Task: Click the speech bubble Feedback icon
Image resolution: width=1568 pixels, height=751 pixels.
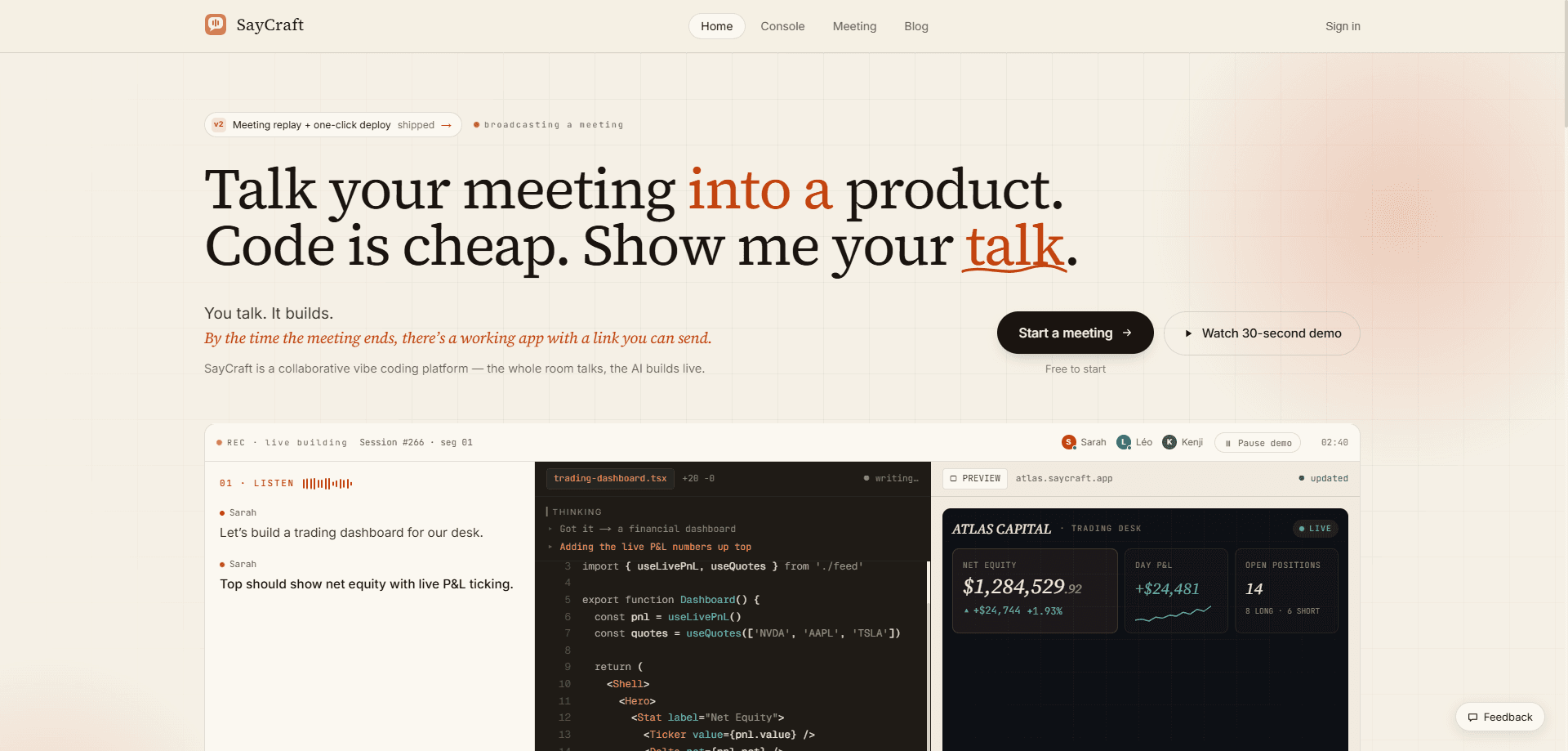Action: (1472, 717)
